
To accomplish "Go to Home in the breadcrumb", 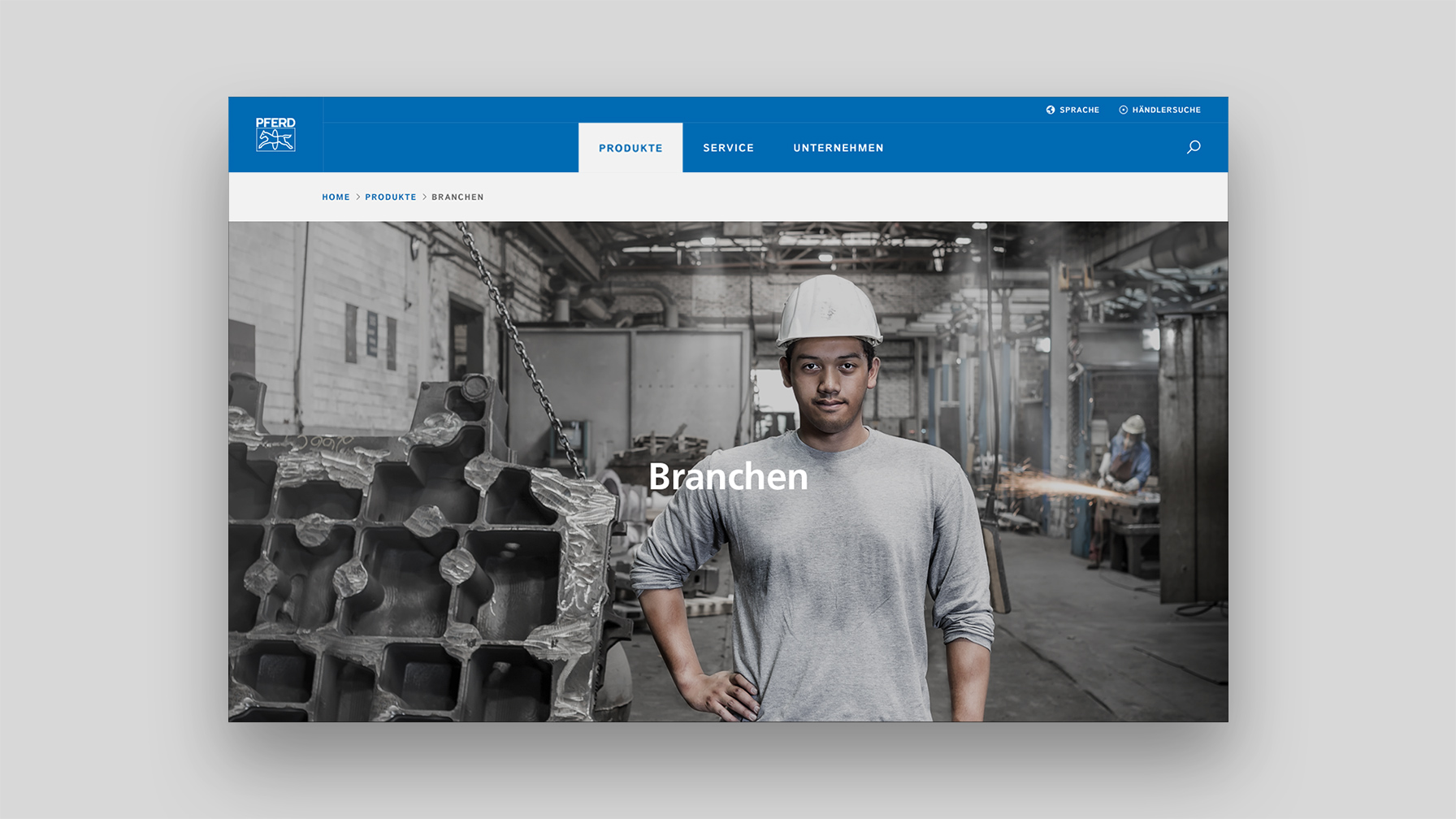I will click(x=336, y=197).
